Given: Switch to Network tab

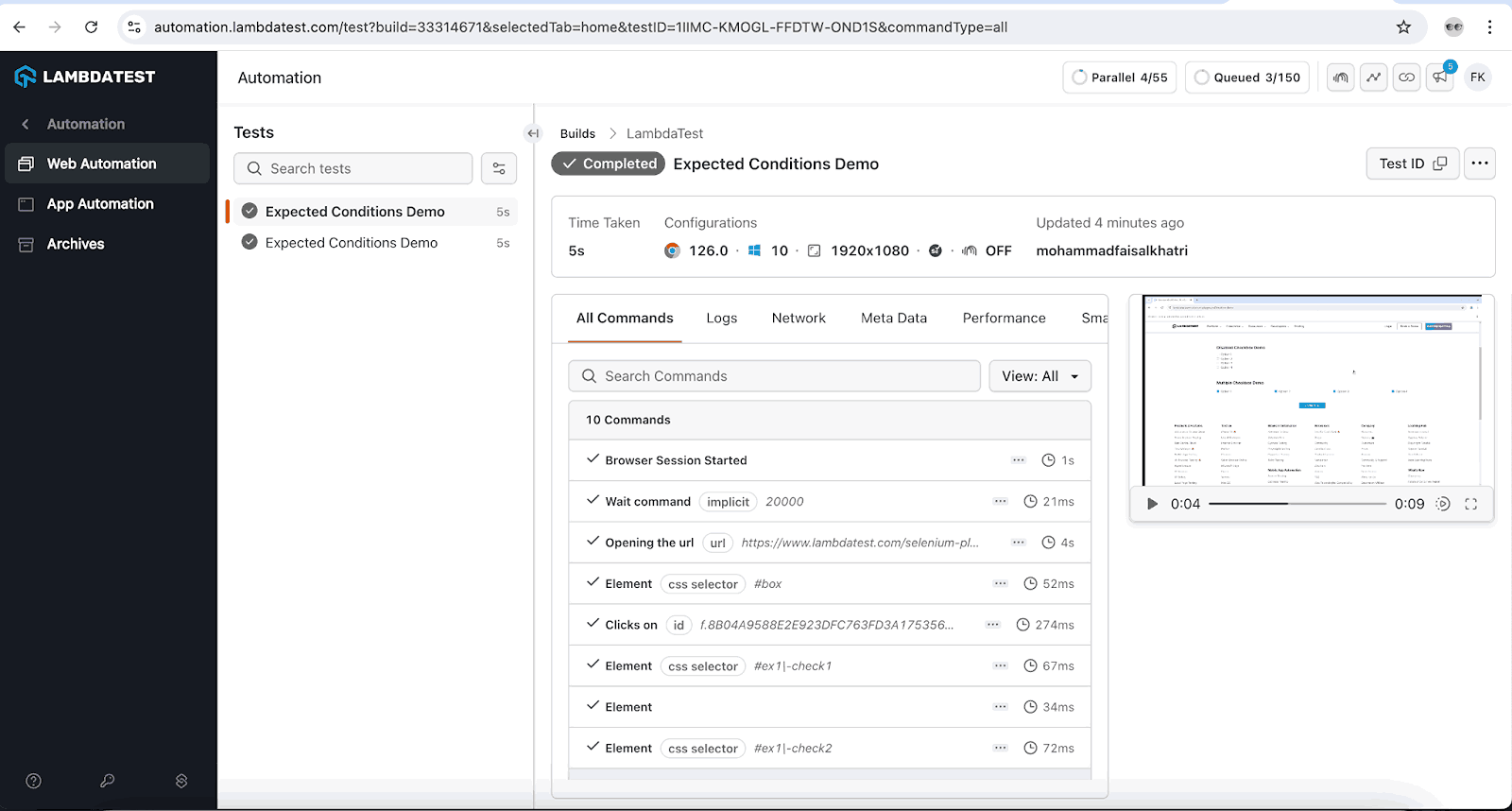Looking at the screenshot, I should [799, 319].
